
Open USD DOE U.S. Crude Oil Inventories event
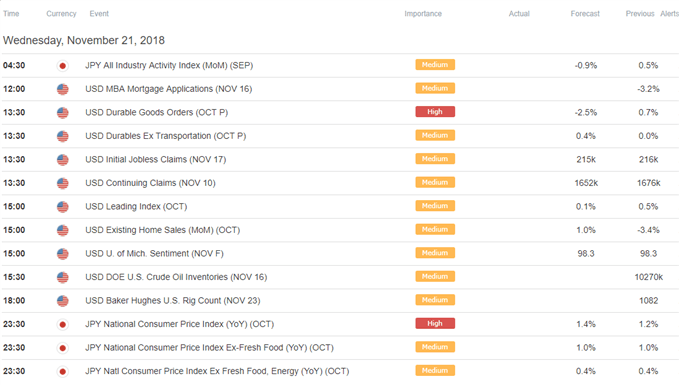click(176, 277)
